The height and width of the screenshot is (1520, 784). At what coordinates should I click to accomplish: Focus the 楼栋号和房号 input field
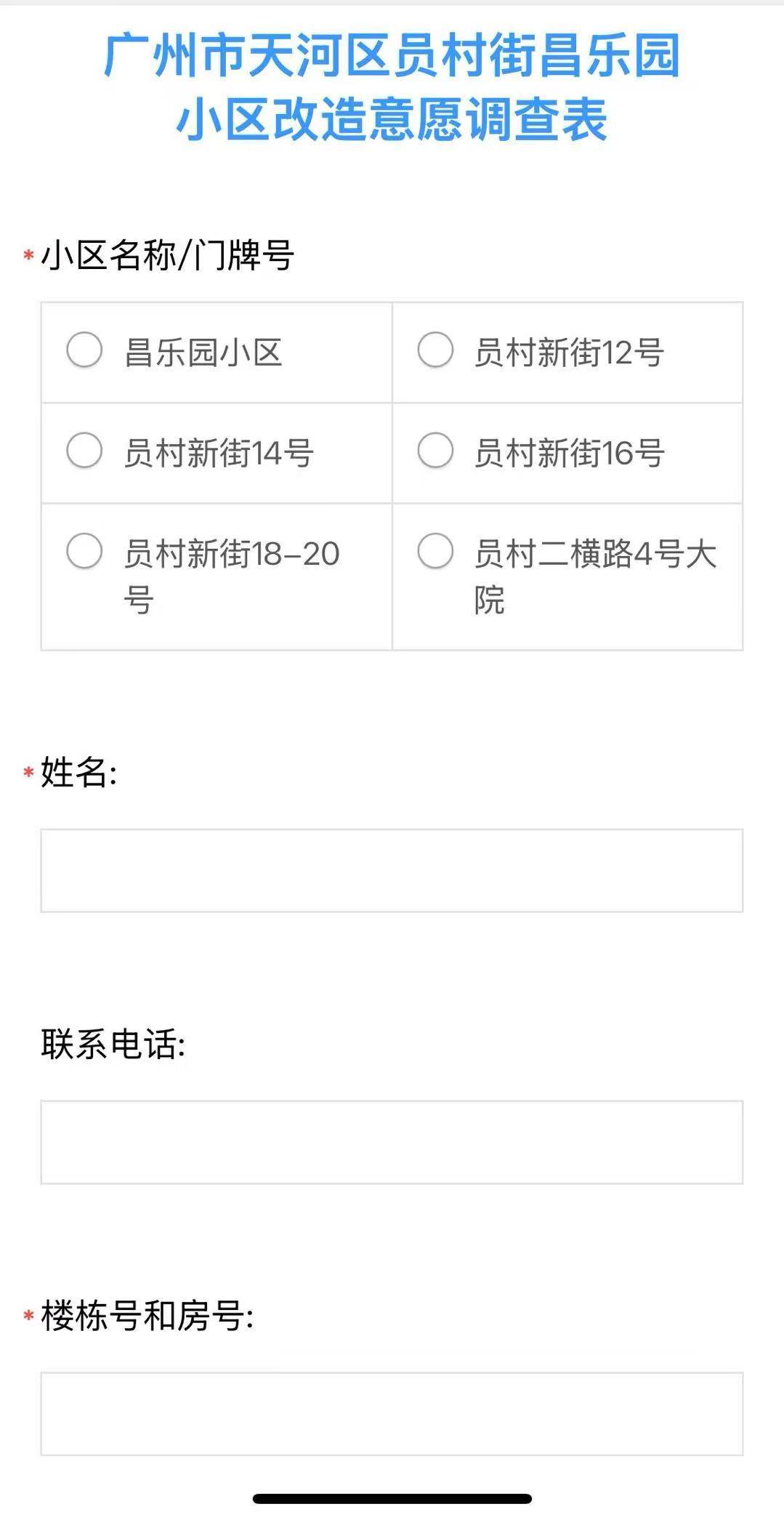coord(392,1414)
